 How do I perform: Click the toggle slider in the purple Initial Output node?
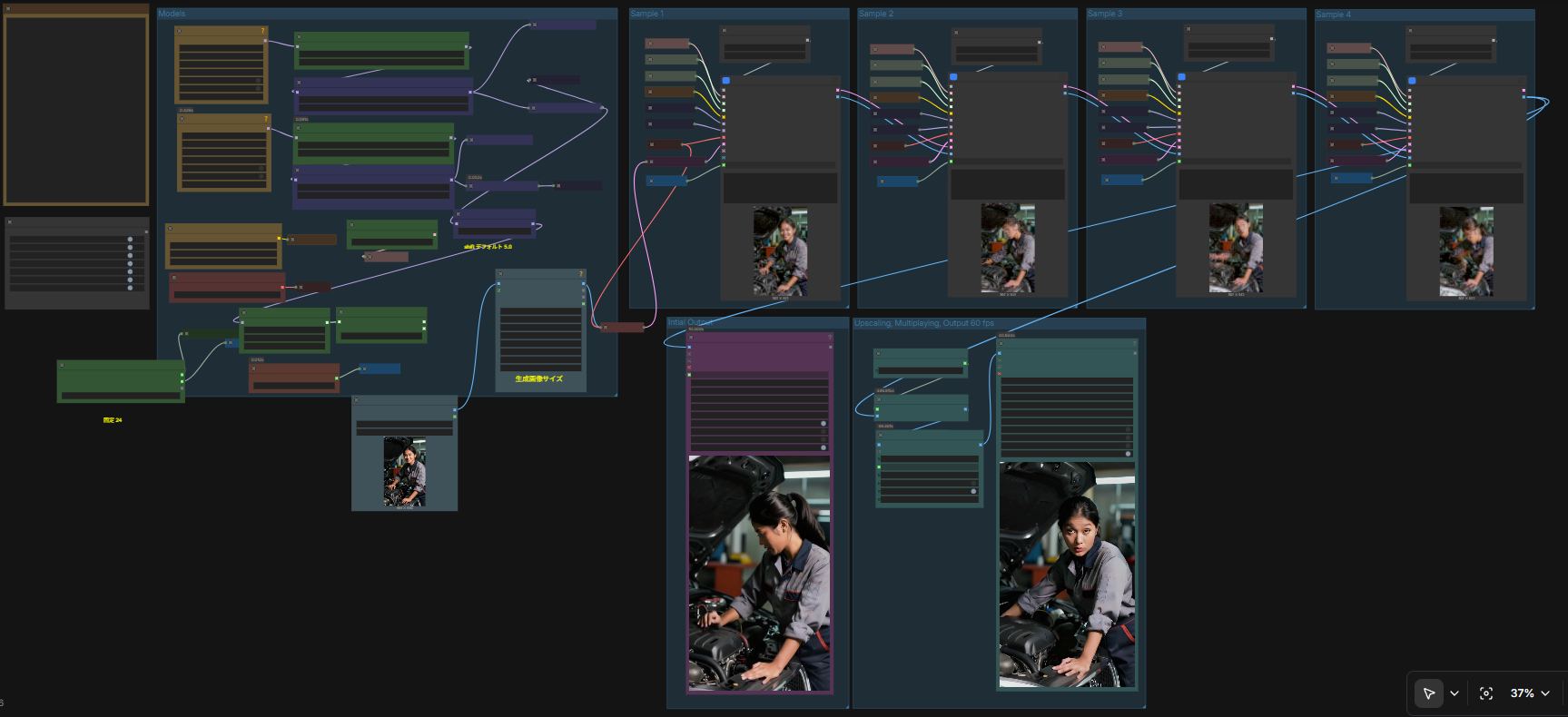click(823, 424)
